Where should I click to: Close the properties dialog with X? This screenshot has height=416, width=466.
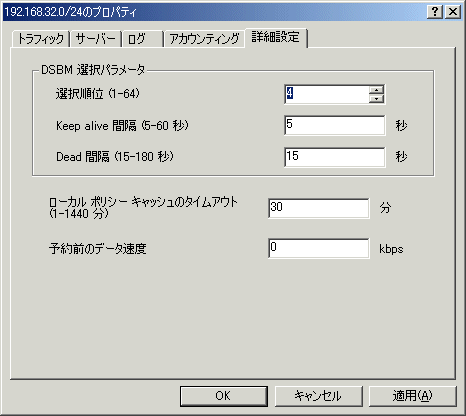point(453,12)
